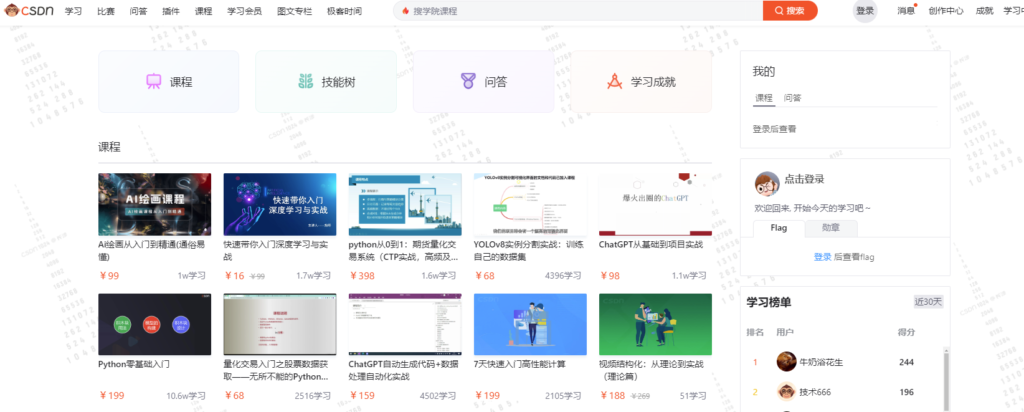
Task: Click score 244 in ranking
Action: point(906,362)
